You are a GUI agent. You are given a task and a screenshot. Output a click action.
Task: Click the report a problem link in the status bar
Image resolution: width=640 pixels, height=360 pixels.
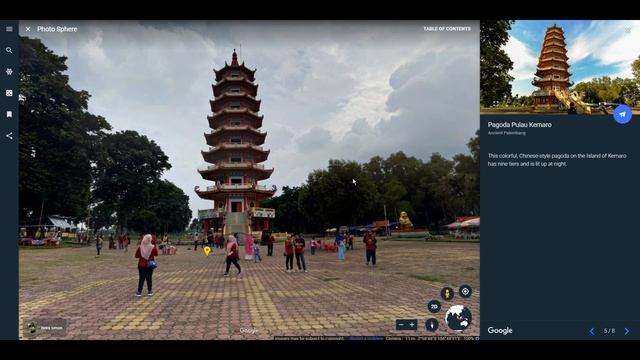point(366,338)
